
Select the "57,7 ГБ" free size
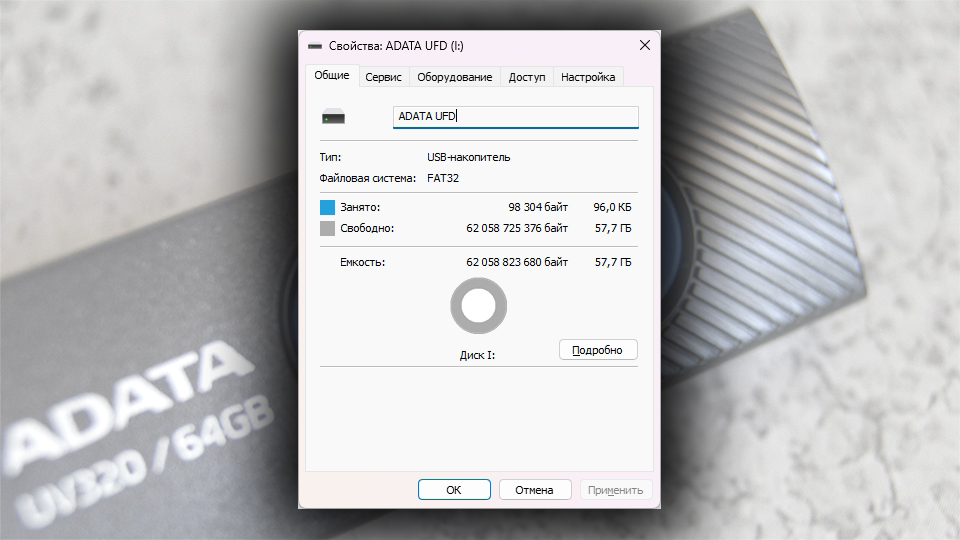(613, 228)
